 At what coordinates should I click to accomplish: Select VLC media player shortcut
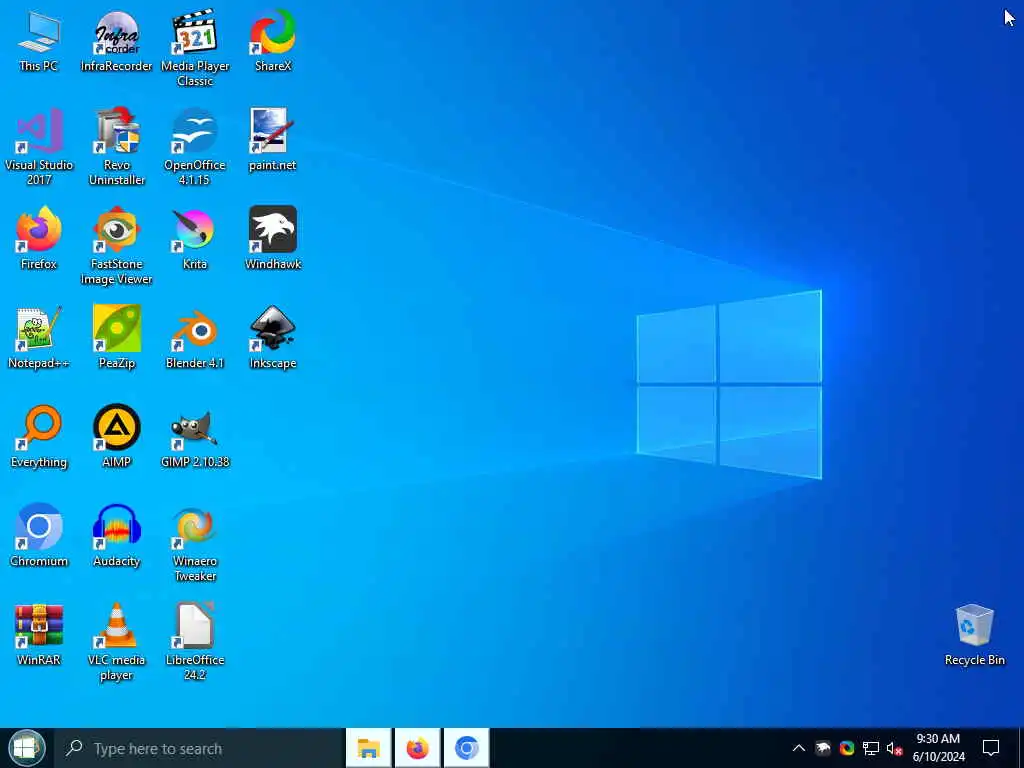(x=116, y=642)
